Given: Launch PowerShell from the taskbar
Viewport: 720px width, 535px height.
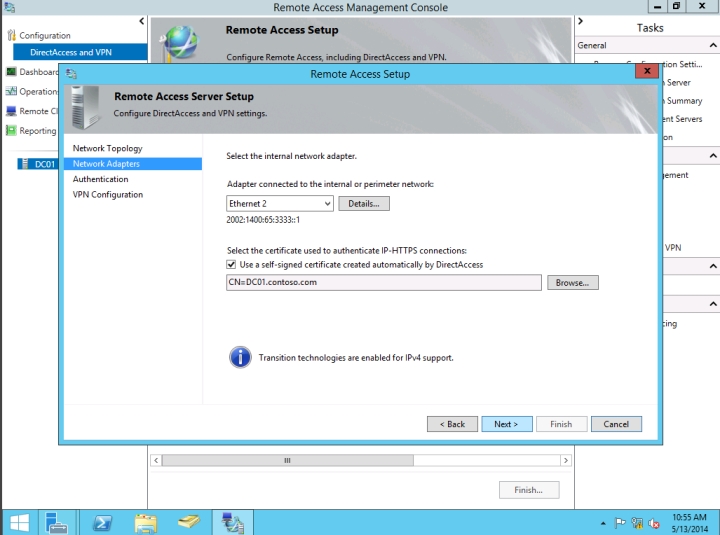Looking at the screenshot, I should point(102,522).
